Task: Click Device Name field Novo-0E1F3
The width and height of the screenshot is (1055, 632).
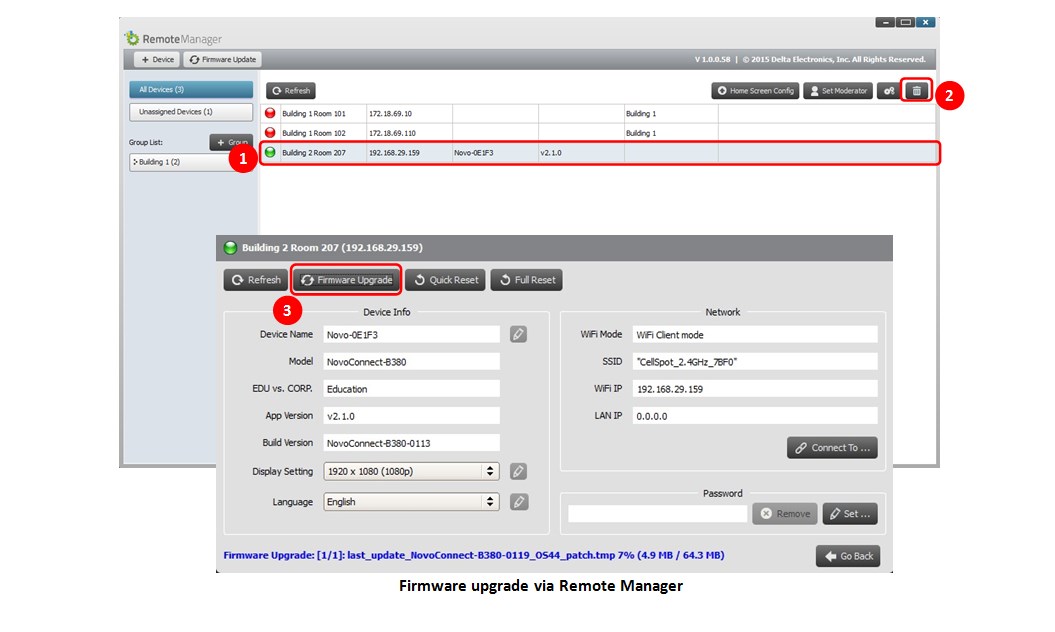Action: (x=411, y=335)
